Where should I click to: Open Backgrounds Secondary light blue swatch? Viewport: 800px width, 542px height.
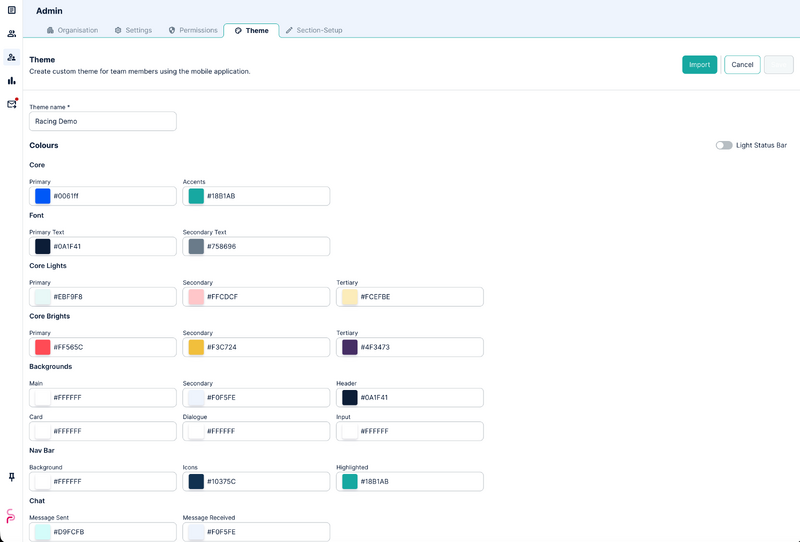tap(196, 398)
